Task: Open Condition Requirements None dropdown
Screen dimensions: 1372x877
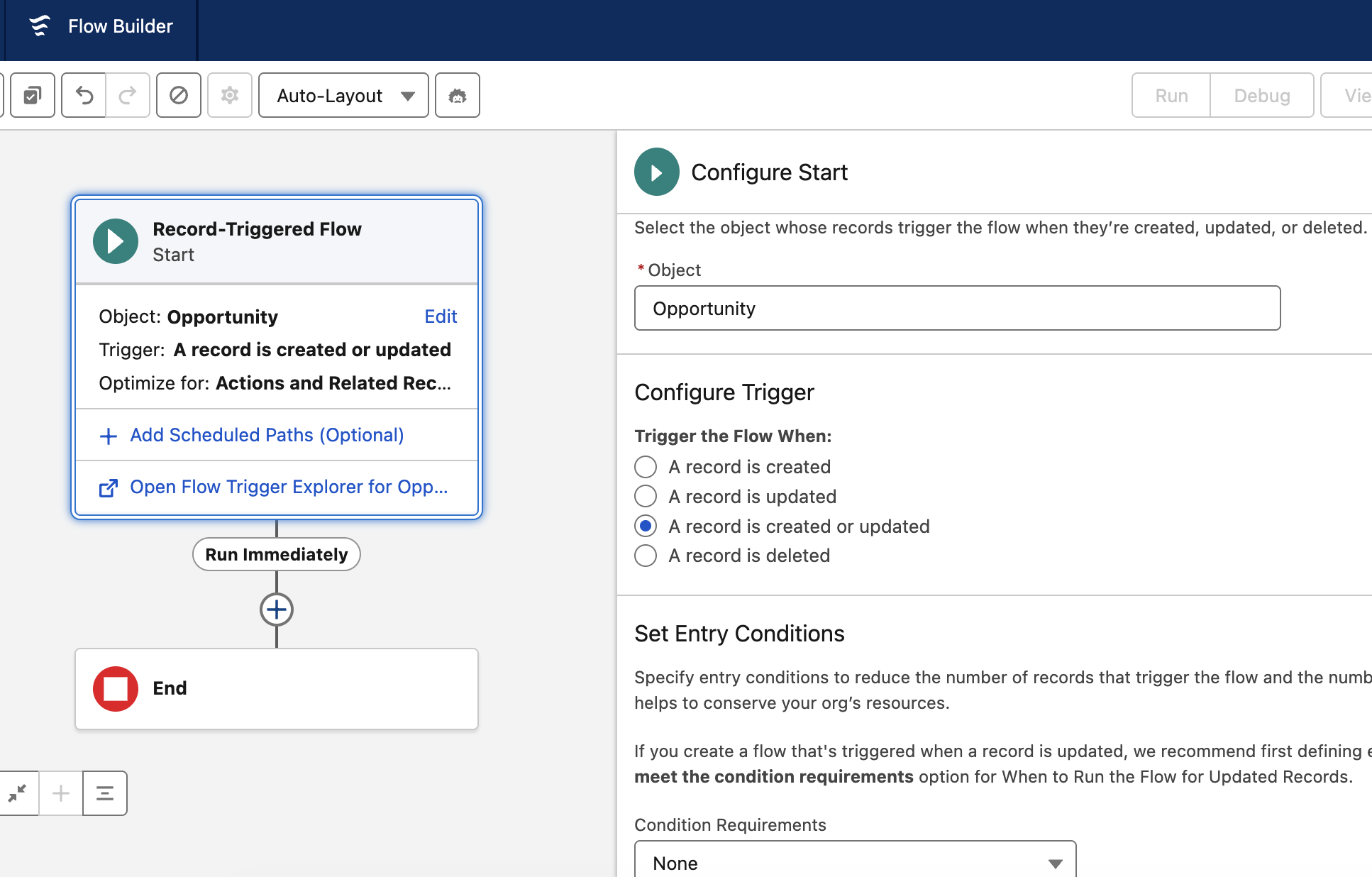Action: click(x=855, y=861)
